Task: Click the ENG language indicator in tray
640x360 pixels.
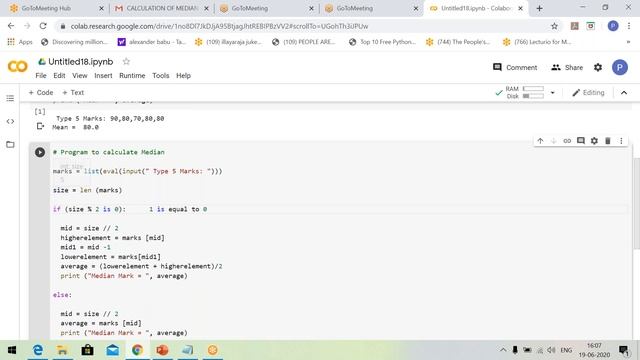Action: tap(566, 350)
